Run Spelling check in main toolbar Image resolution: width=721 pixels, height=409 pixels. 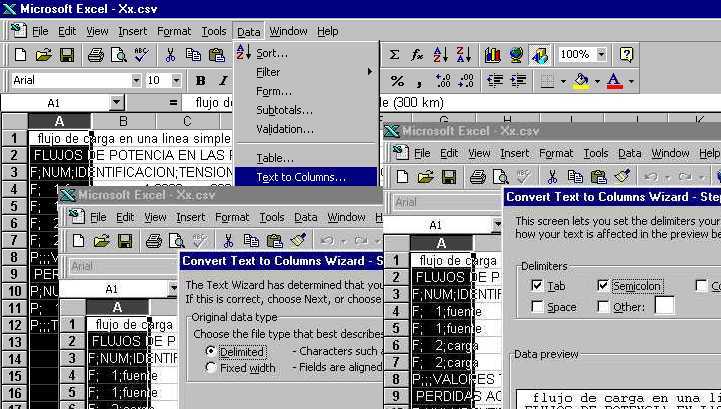tap(142, 55)
